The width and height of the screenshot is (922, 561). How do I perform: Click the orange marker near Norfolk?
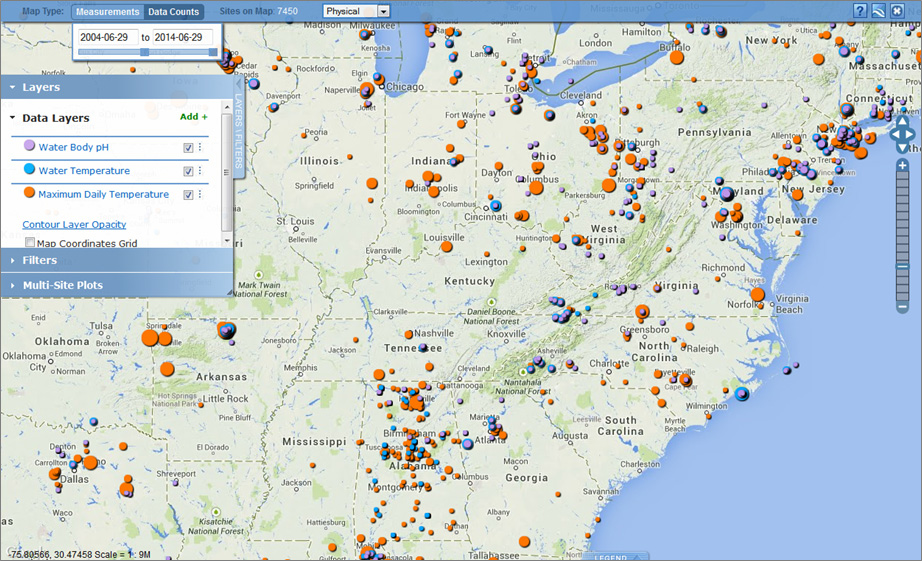[758, 295]
